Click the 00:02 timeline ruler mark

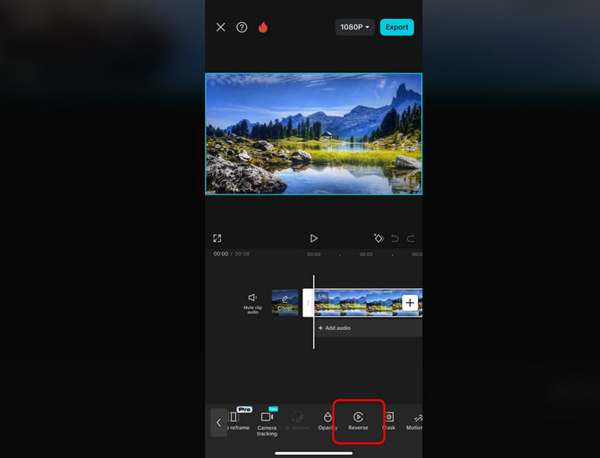coord(366,254)
